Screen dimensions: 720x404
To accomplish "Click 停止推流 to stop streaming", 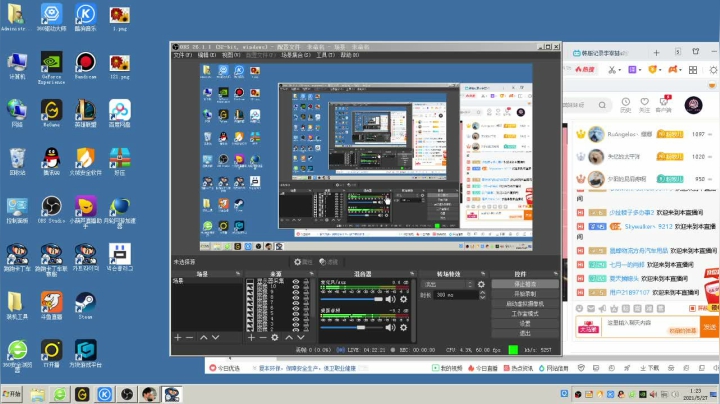I will [x=525, y=284].
